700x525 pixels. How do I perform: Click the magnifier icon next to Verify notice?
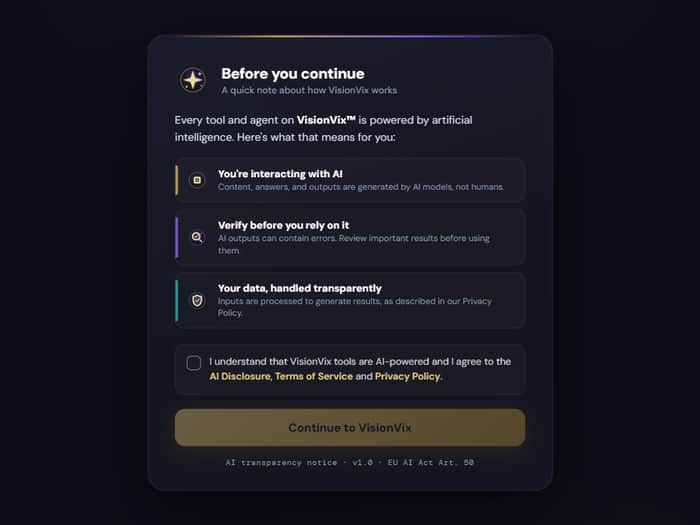click(197, 237)
